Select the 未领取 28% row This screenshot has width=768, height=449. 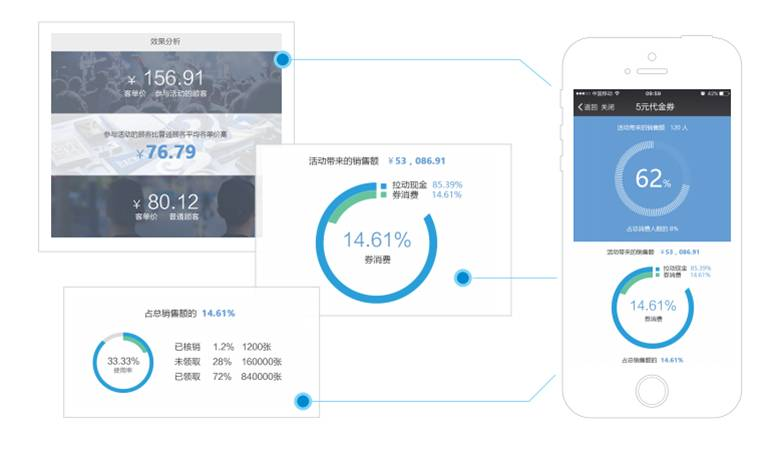pyautogui.click(x=228, y=362)
